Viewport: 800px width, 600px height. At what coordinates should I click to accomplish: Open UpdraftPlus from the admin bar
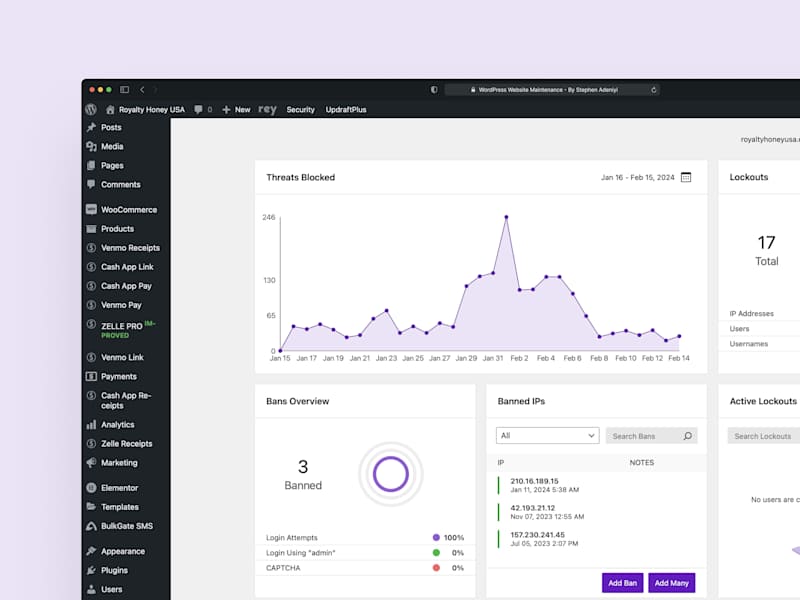coord(346,110)
